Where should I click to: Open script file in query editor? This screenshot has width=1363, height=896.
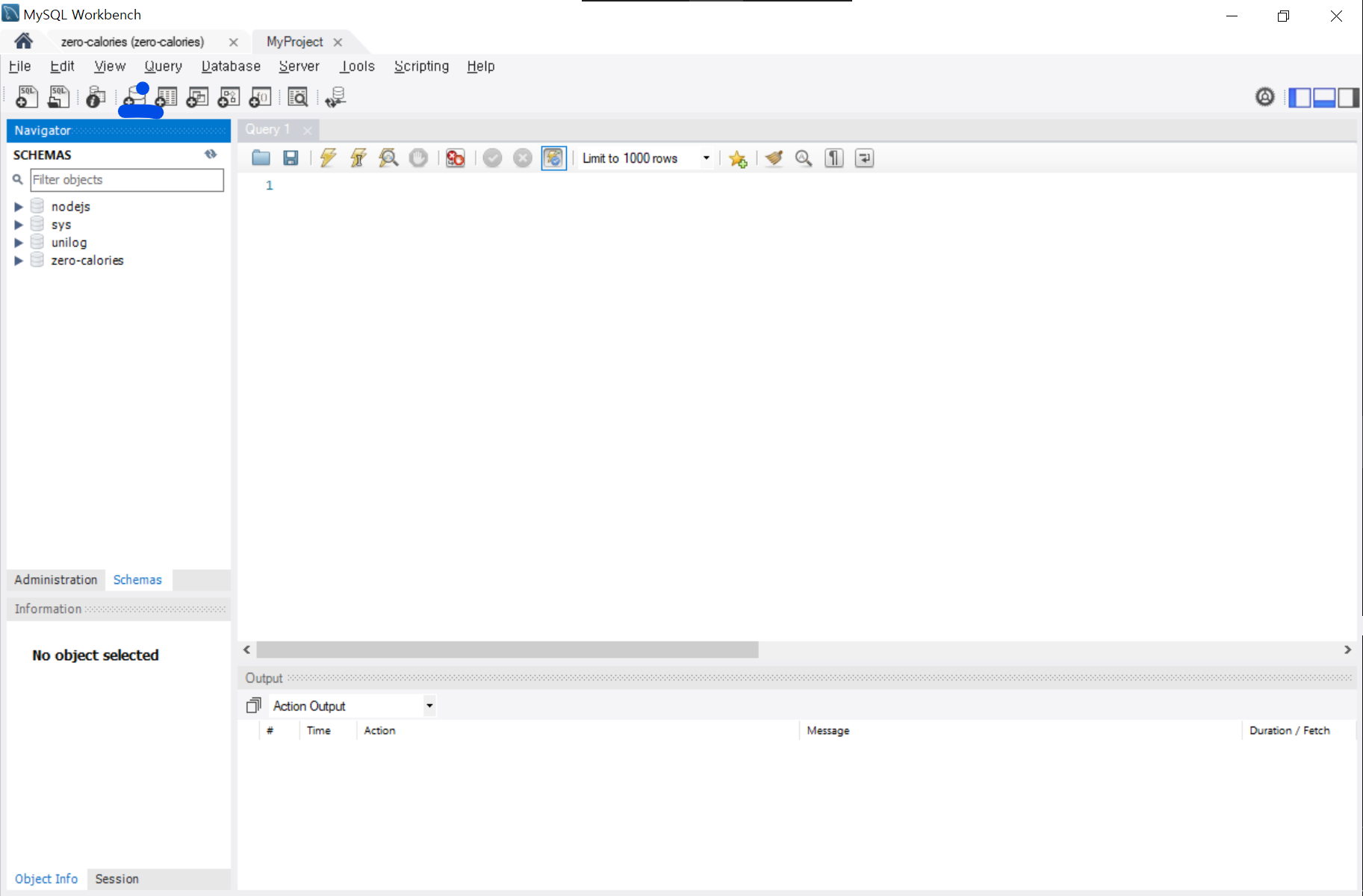pyautogui.click(x=261, y=158)
